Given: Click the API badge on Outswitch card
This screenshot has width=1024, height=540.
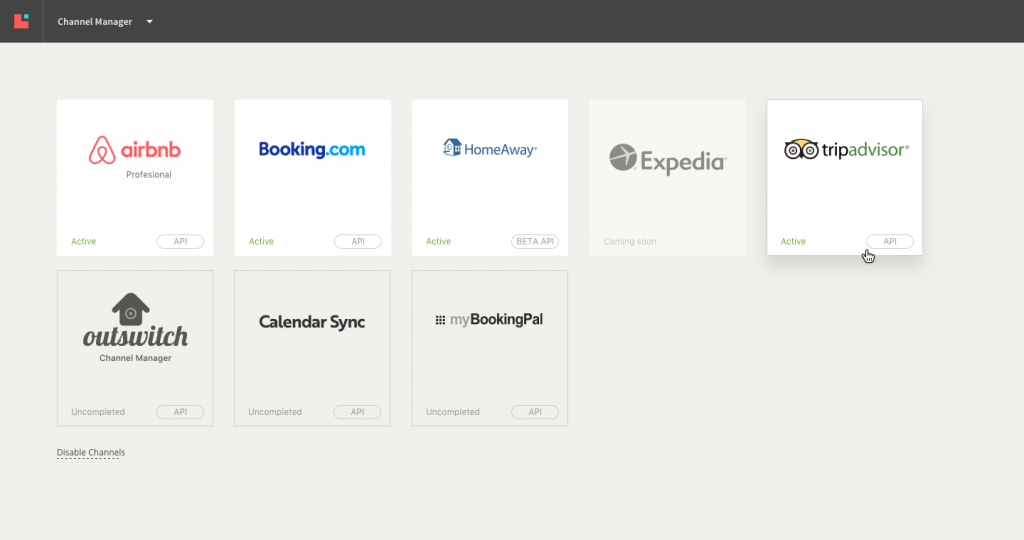Looking at the screenshot, I should point(180,412).
